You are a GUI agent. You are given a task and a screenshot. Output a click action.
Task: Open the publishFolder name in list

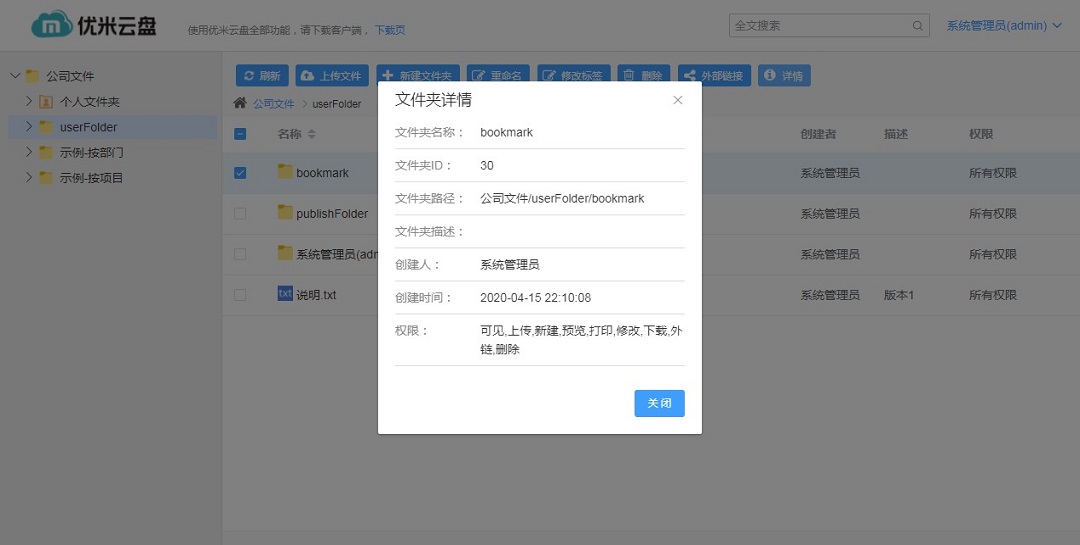tap(332, 214)
